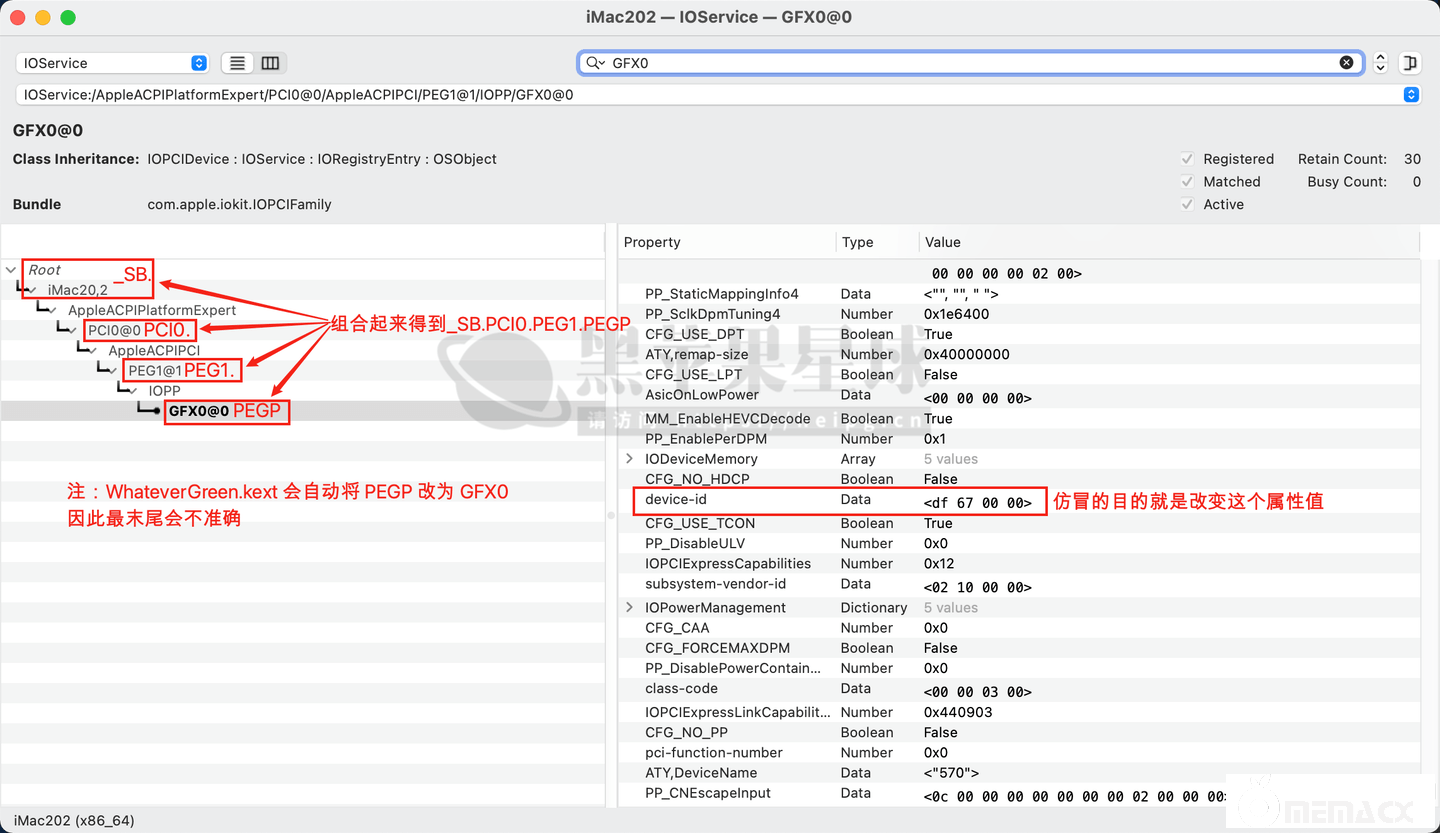Expand the IODeviceMemory array row

tap(629, 459)
